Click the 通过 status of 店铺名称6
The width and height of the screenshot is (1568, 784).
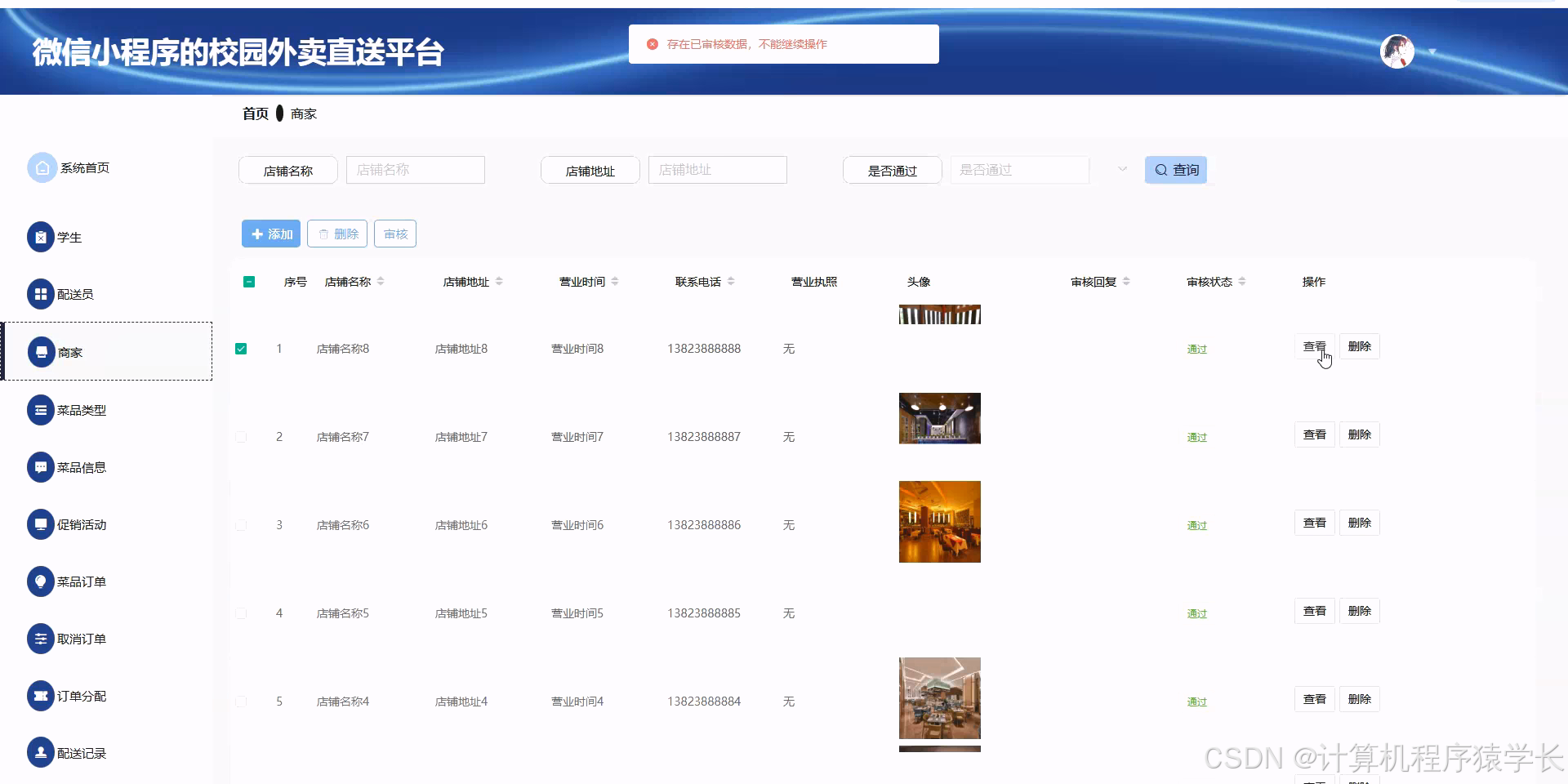(x=1197, y=526)
